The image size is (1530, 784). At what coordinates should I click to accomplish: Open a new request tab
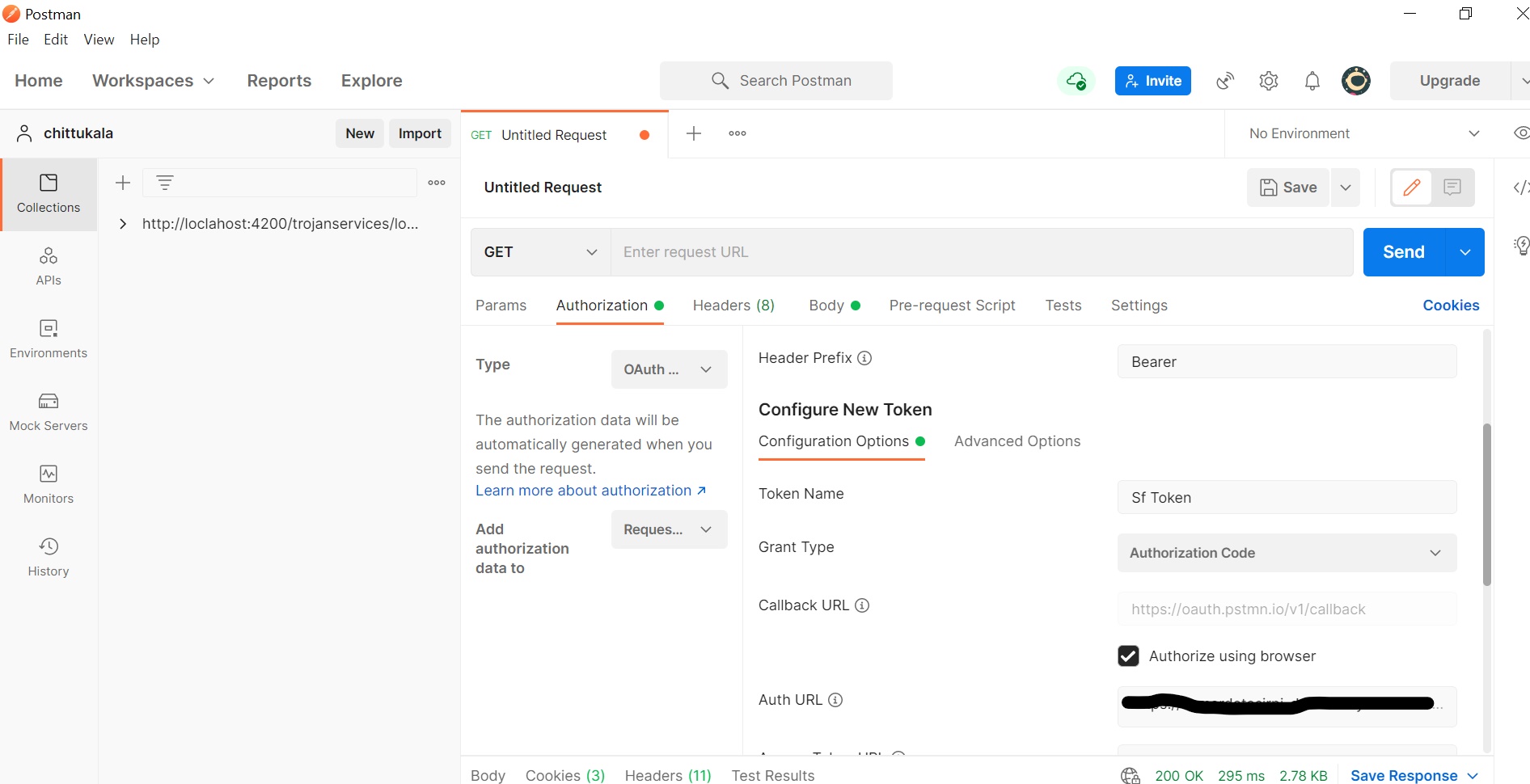coord(694,133)
